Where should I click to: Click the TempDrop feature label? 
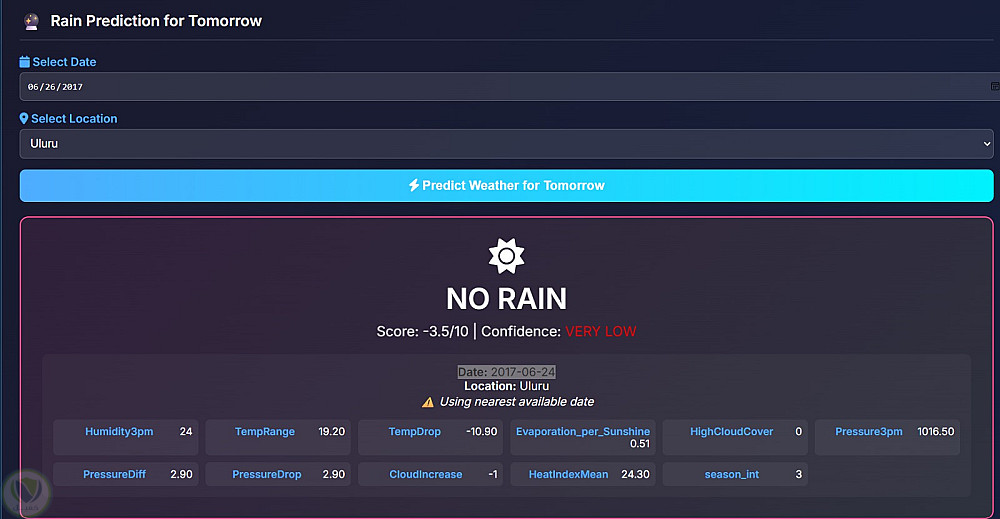415,432
